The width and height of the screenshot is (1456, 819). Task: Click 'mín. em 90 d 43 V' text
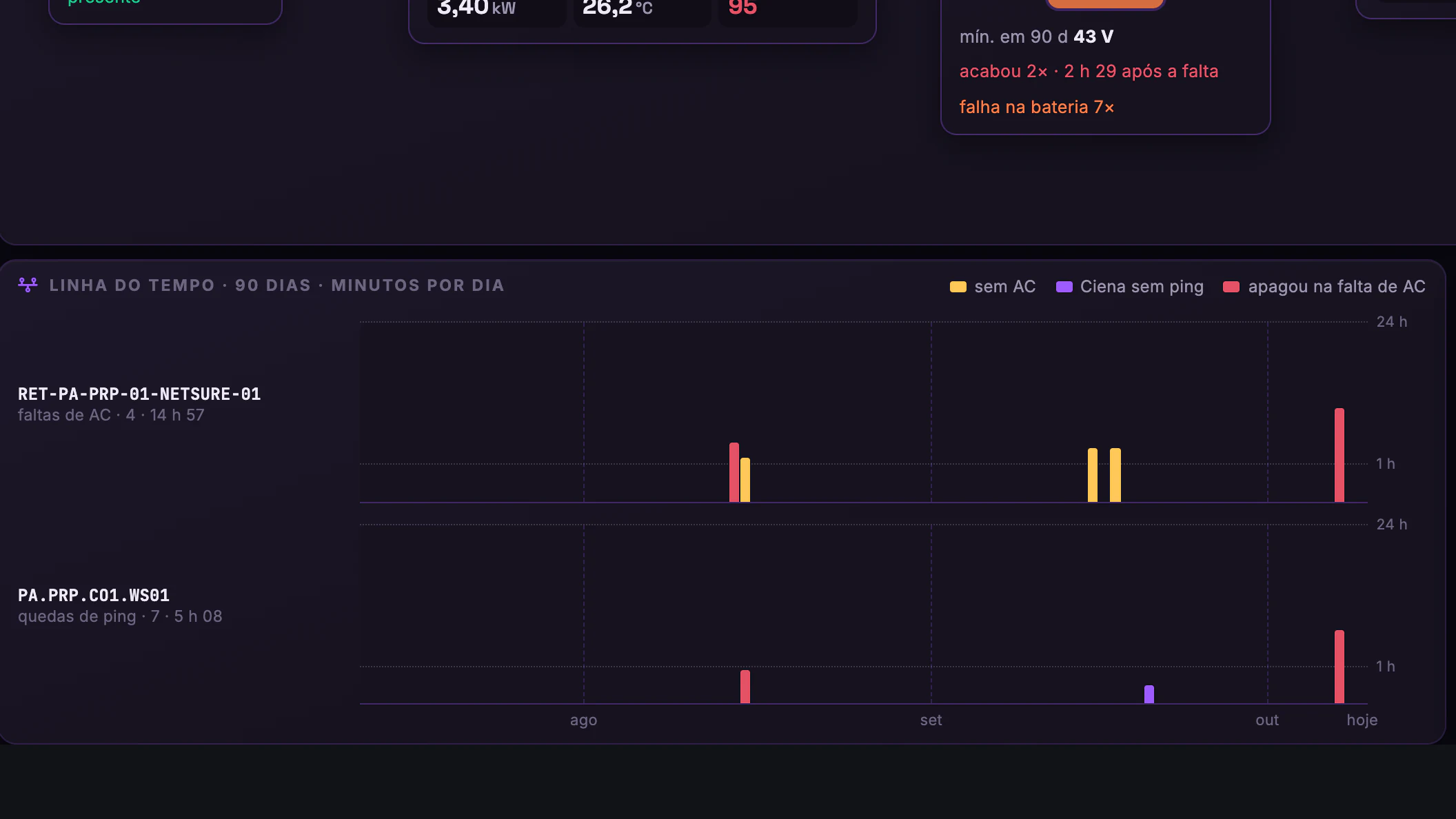(1036, 37)
